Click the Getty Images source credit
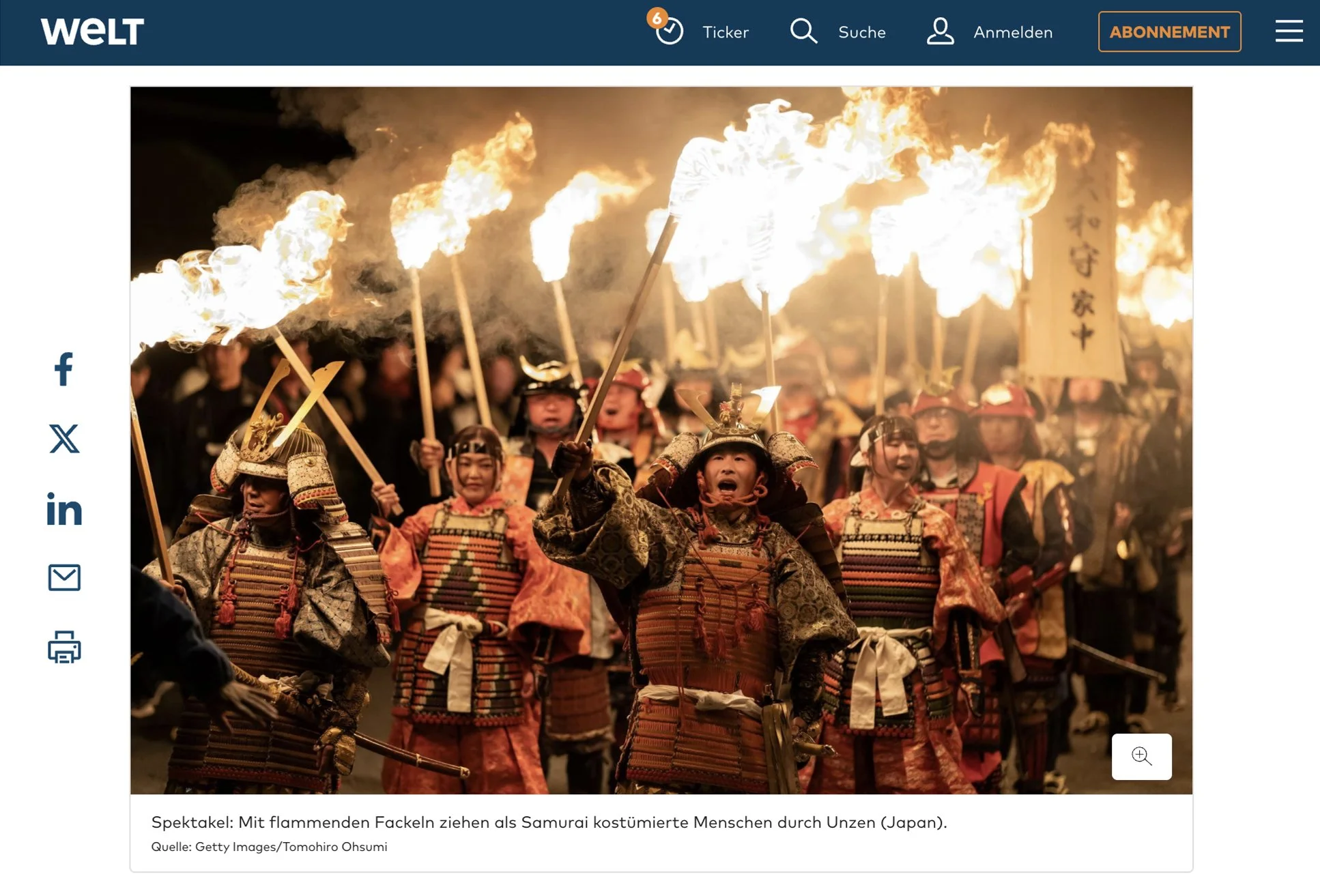1320x896 pixels. (269, 847)
